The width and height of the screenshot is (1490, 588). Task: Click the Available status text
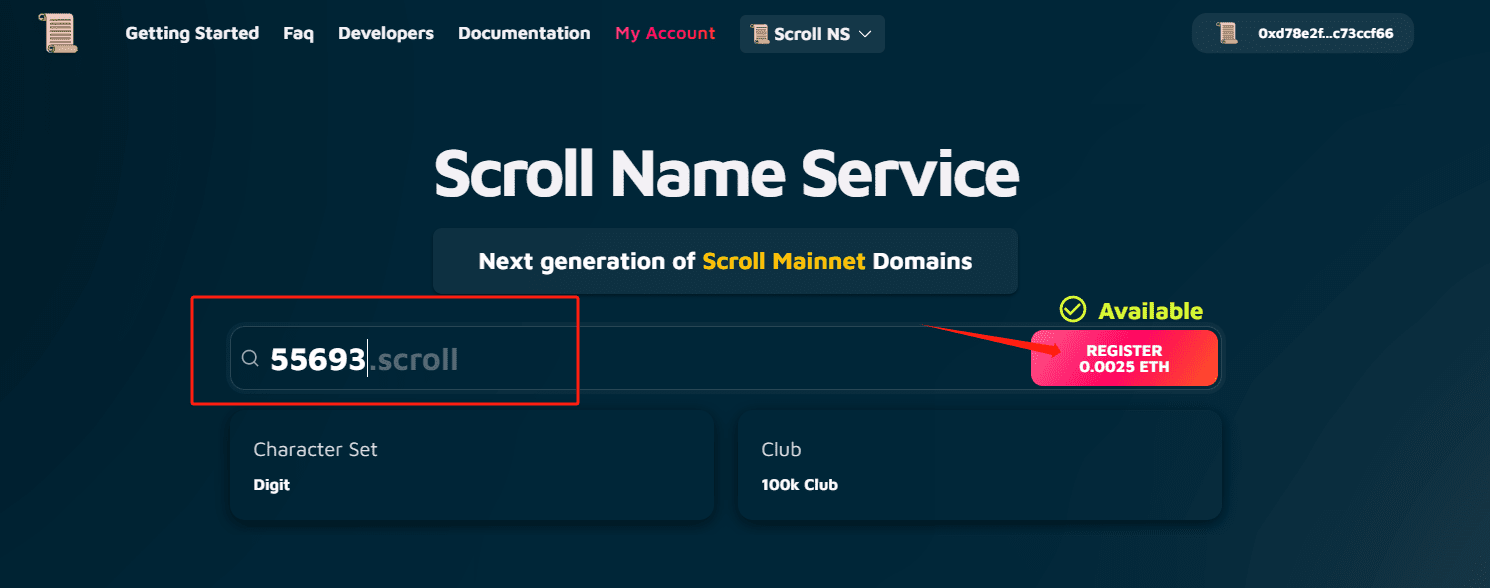[x=1150, y=311]
